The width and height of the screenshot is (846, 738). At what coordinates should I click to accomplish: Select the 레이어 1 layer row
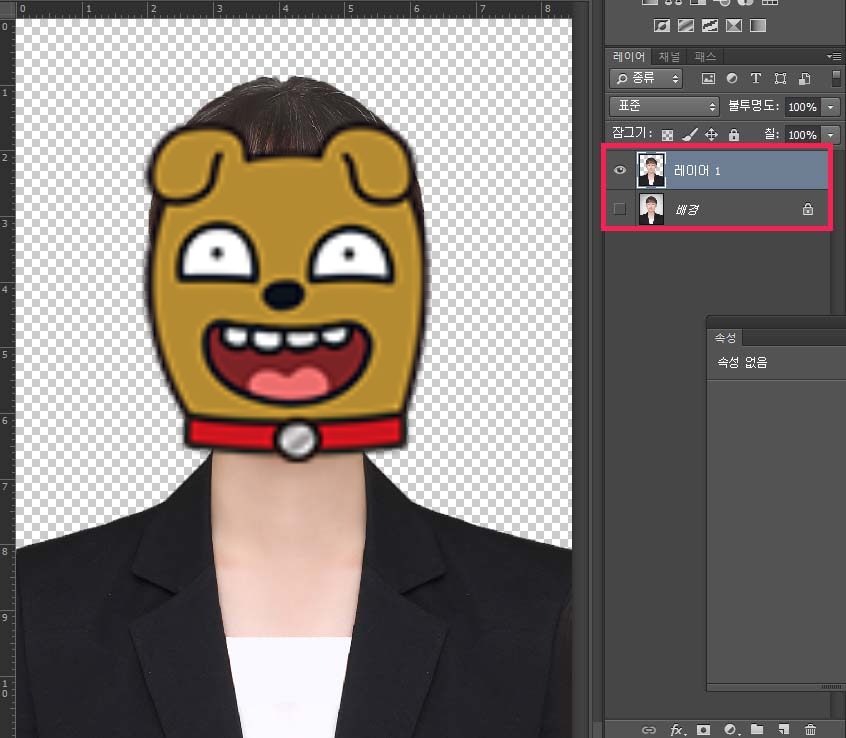(717, 170)
